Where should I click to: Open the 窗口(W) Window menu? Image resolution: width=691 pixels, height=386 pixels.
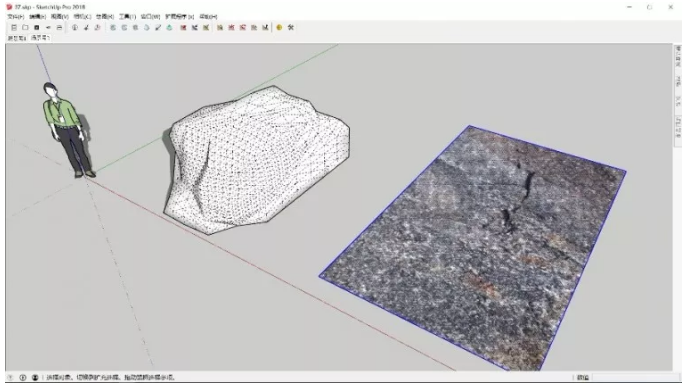click(x=150, y=17)
